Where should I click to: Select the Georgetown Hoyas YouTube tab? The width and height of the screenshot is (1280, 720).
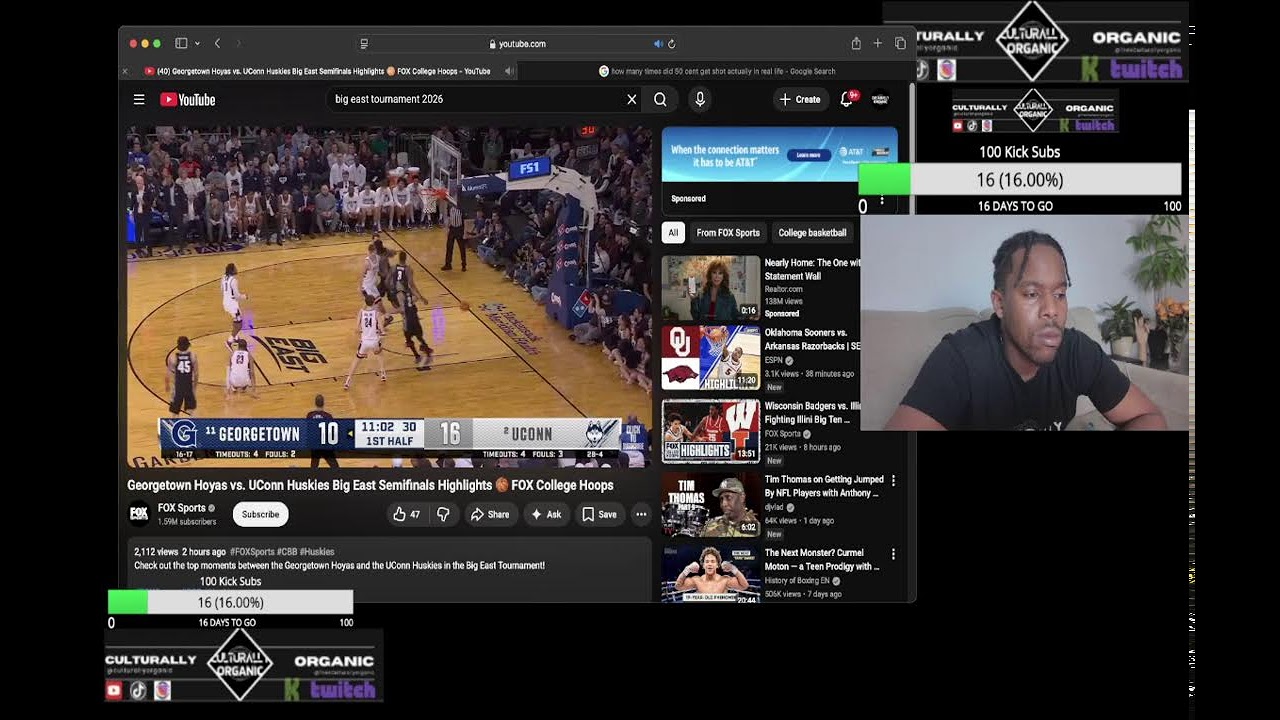point(317,71)
